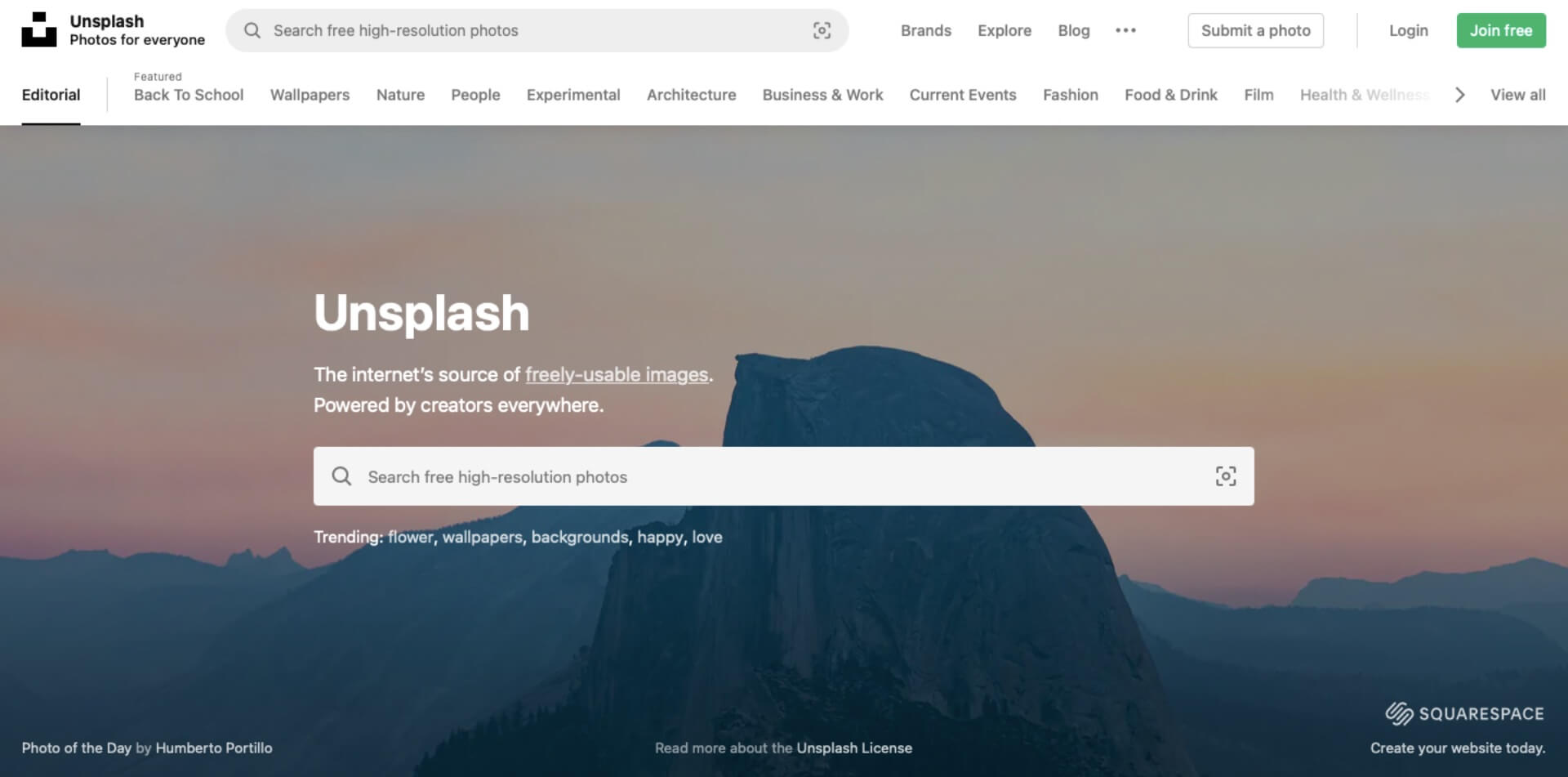Click View all categories
The width and height of the screenshot is (1568, 777).
(x=1517, y=95)
